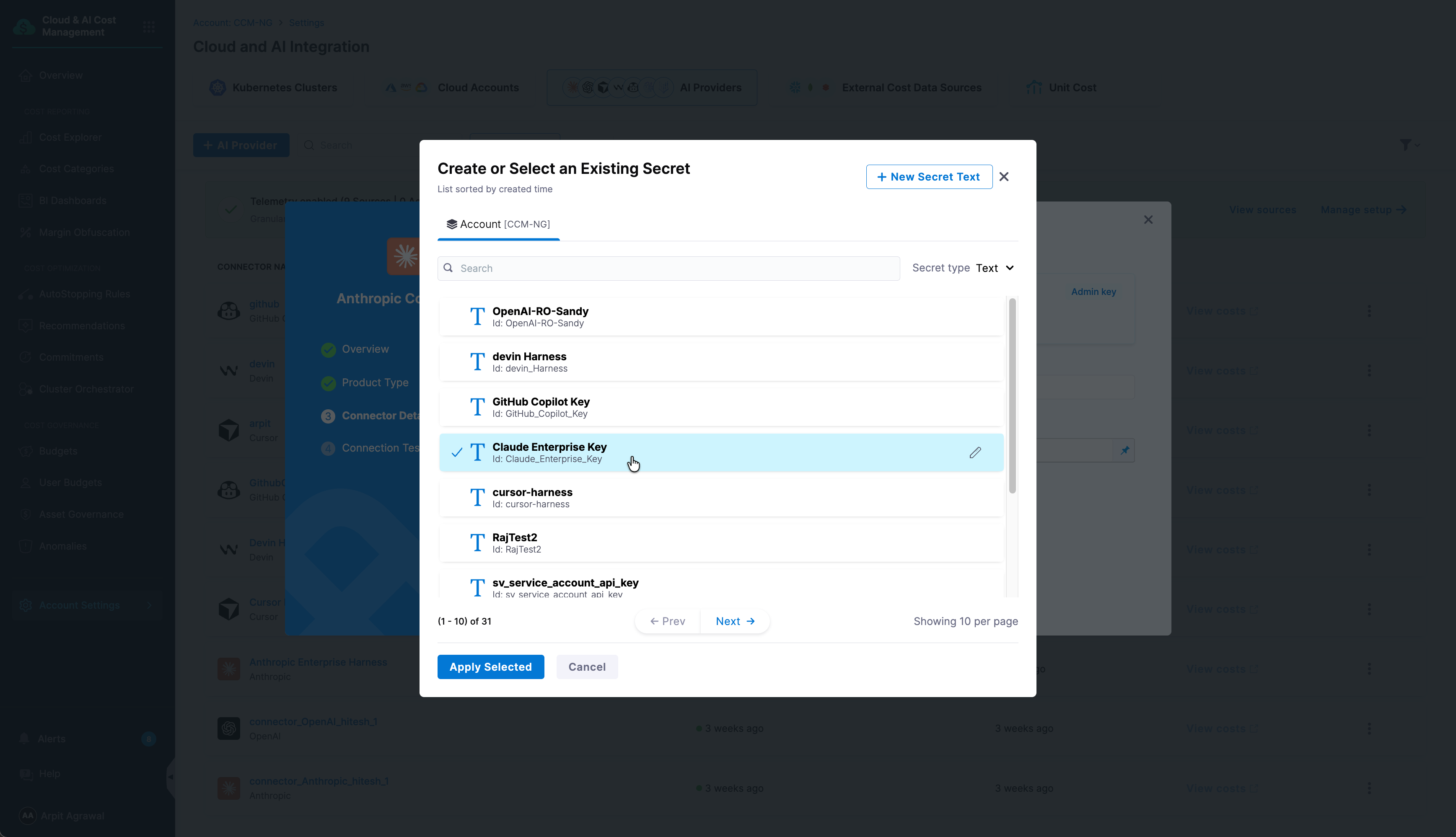Pick the GitHub Copilot Key secret
Viewport: 1456px width, 837px height.
(721, 407)
